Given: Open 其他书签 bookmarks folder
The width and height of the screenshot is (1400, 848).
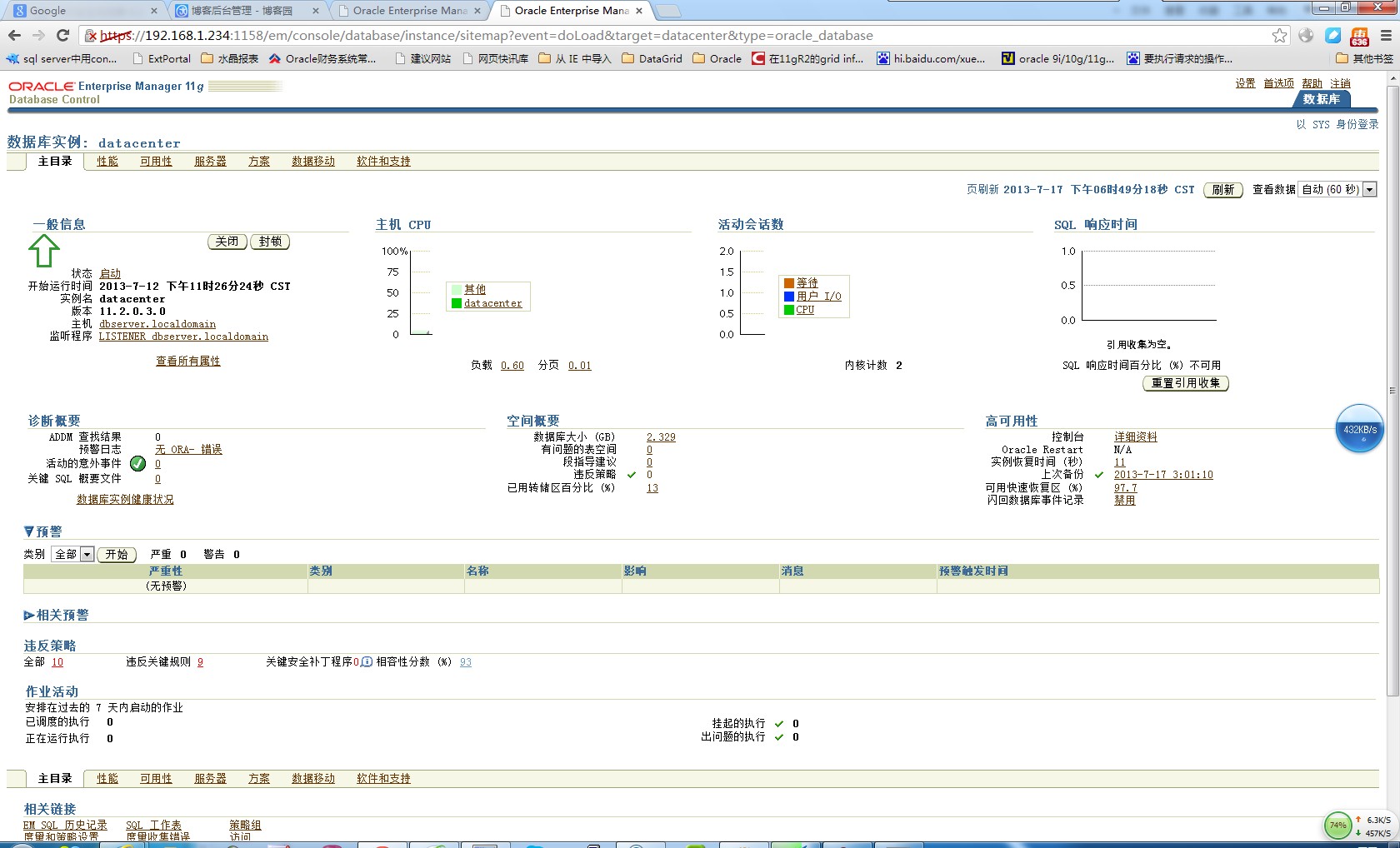Looking at the screenshot, I should [x=1364, y=58].
